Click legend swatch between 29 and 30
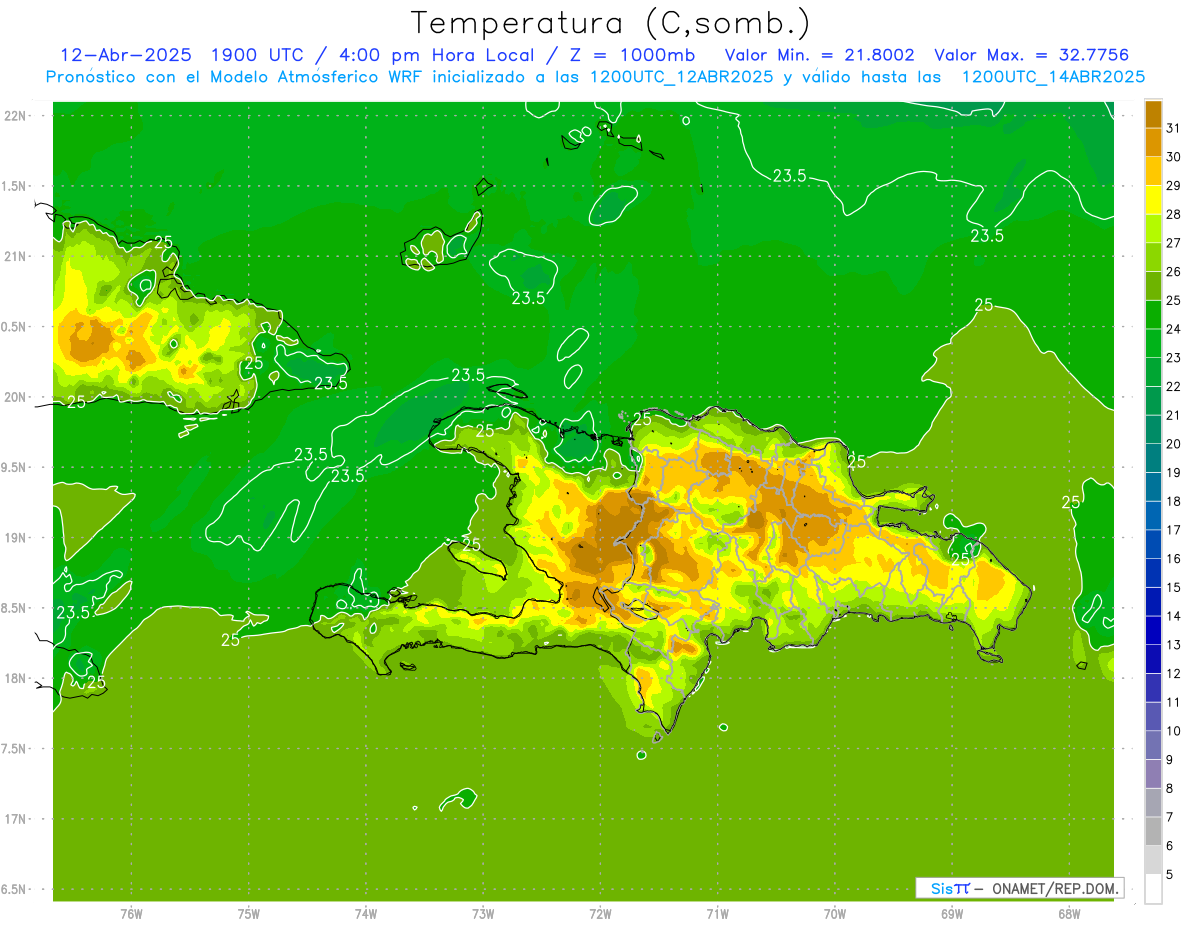This screenshot has height=927, width=1200. (x=1153, y=171)
